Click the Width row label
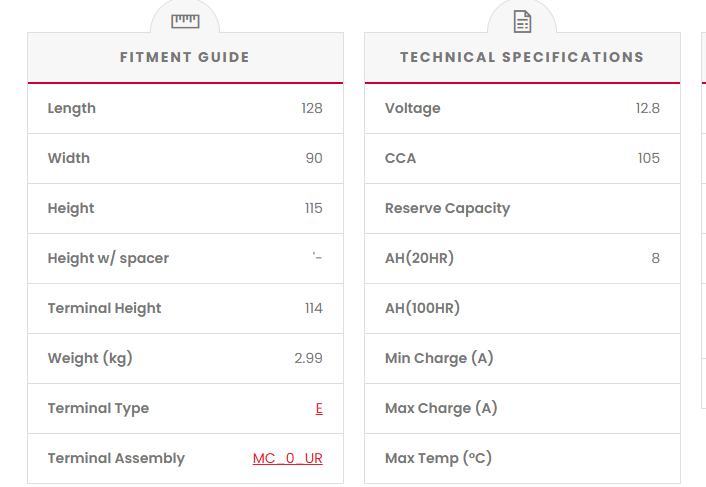 click(x=69, y=158)
